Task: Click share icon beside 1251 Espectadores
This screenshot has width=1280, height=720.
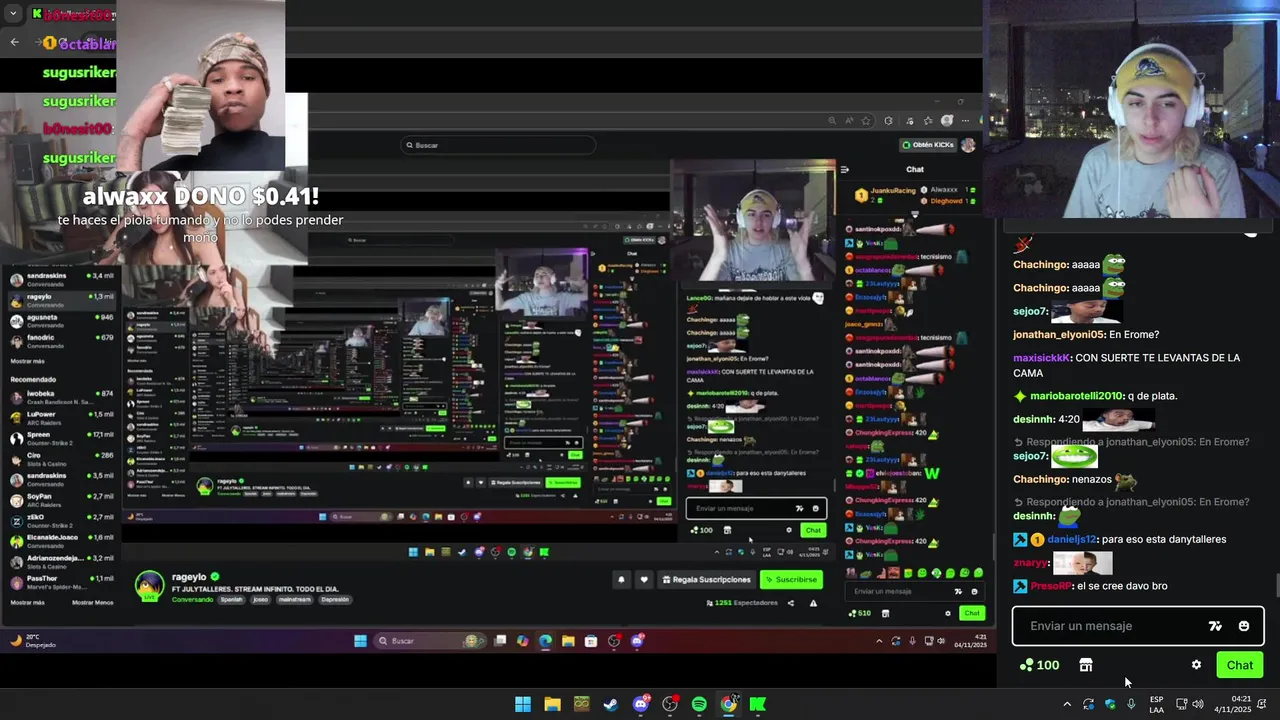Action: pyautogui.click(x=791, y=603)
